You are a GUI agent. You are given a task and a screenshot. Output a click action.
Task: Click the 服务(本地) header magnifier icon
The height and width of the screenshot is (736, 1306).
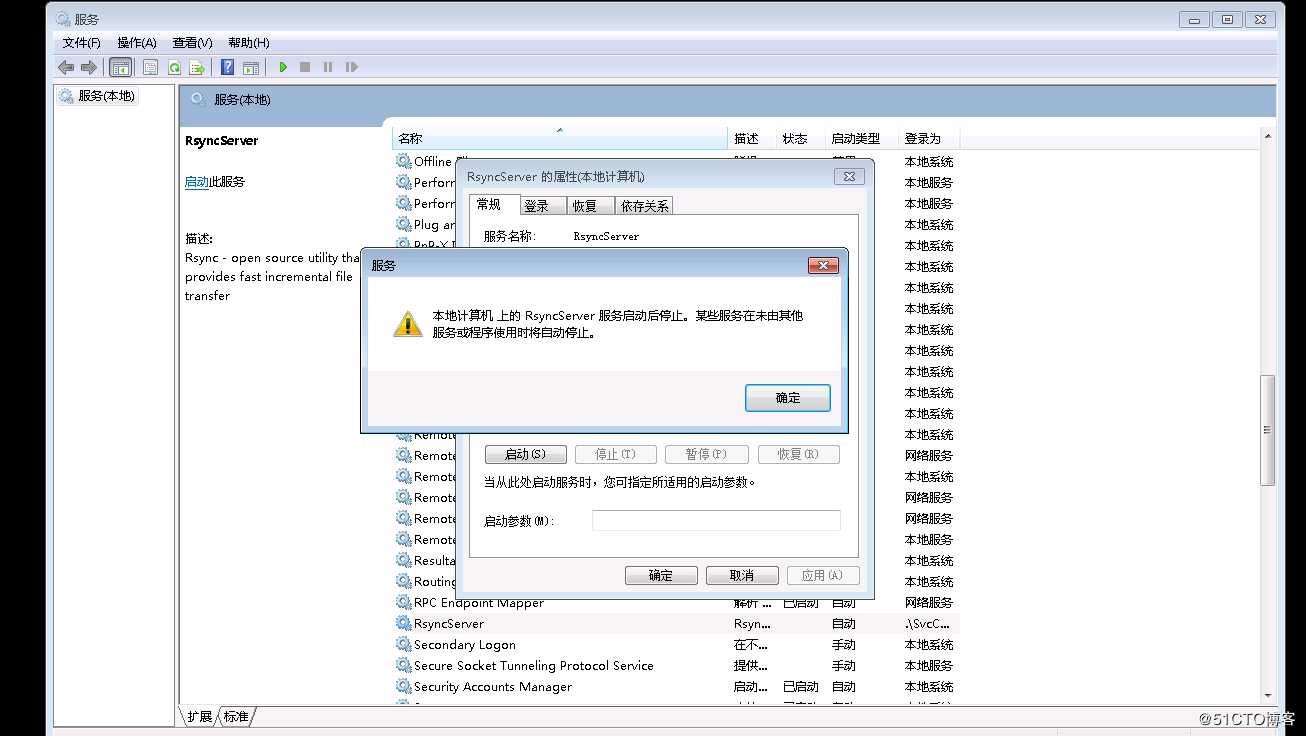click(198, 99)
